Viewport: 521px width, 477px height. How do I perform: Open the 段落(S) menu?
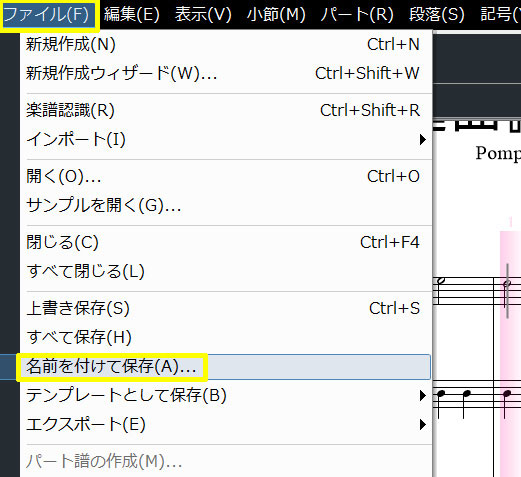(x=436, y=14)
